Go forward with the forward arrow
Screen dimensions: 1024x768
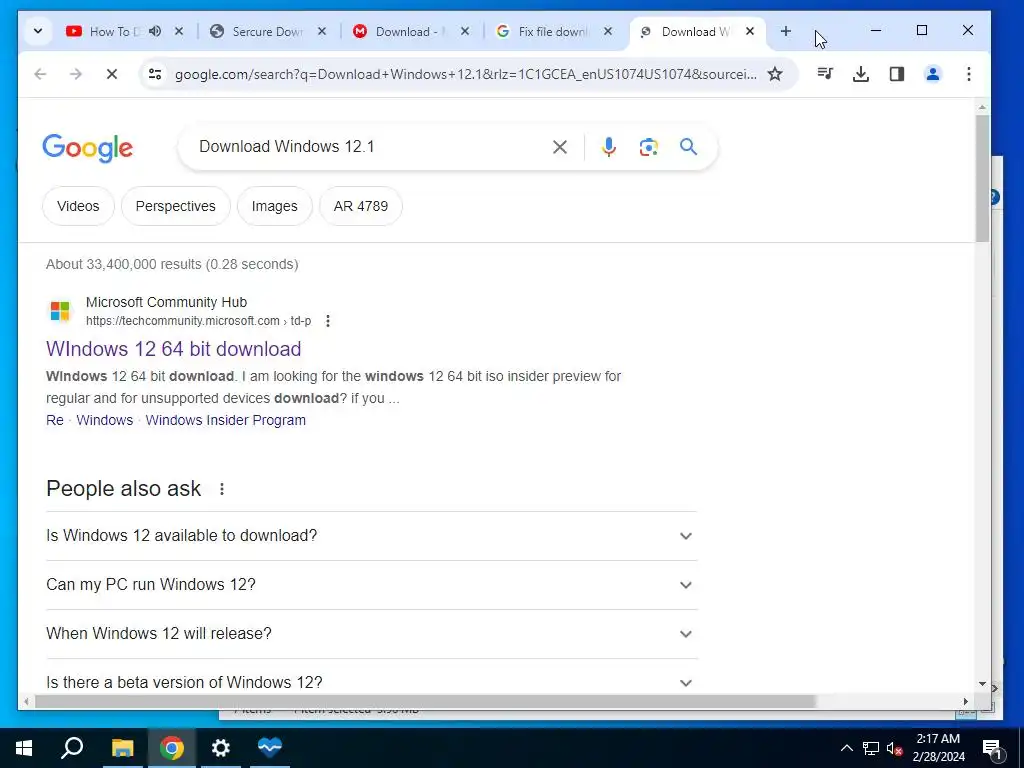click(76, 74)
